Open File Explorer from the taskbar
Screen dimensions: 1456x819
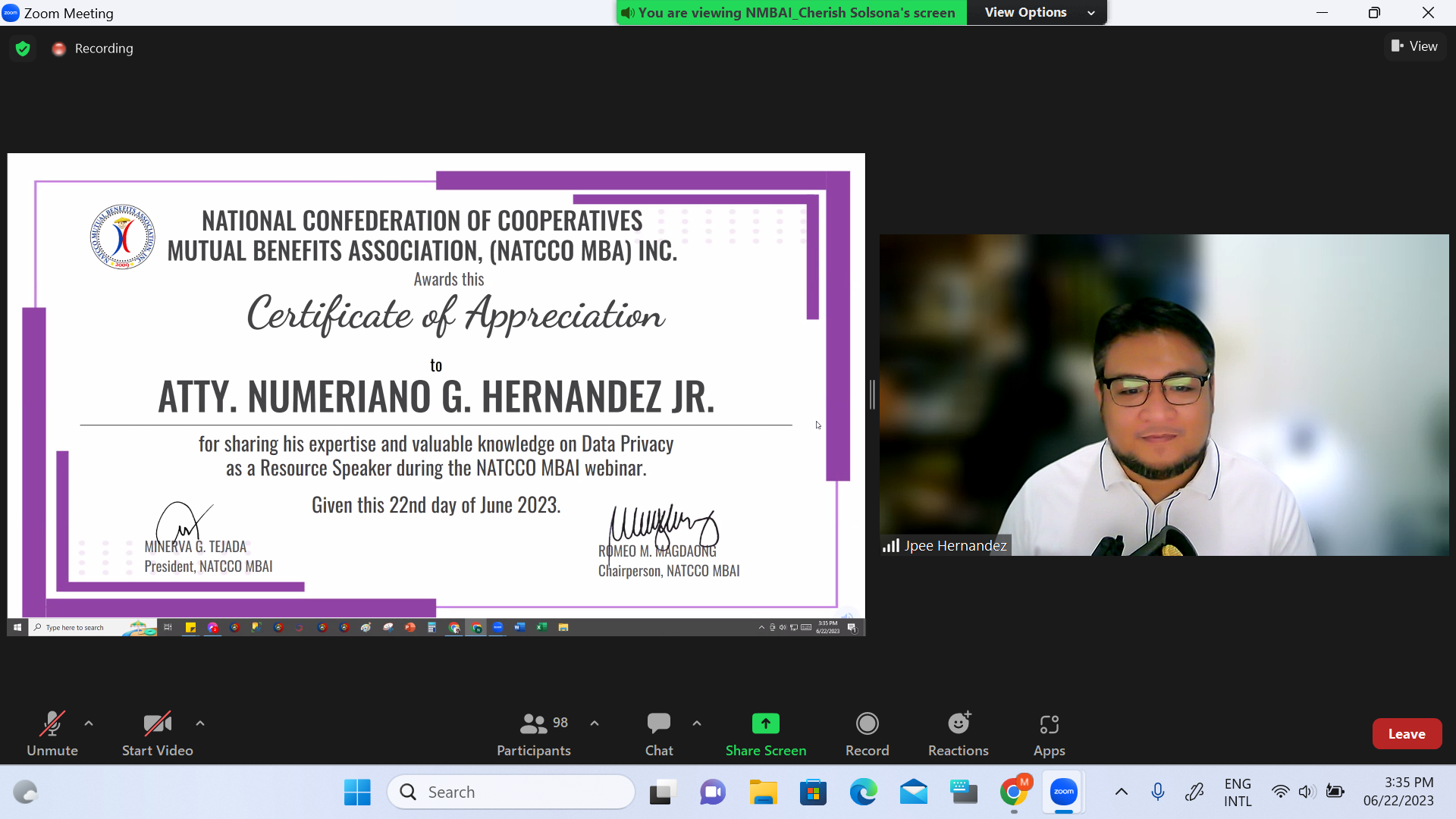coord(763,792)
